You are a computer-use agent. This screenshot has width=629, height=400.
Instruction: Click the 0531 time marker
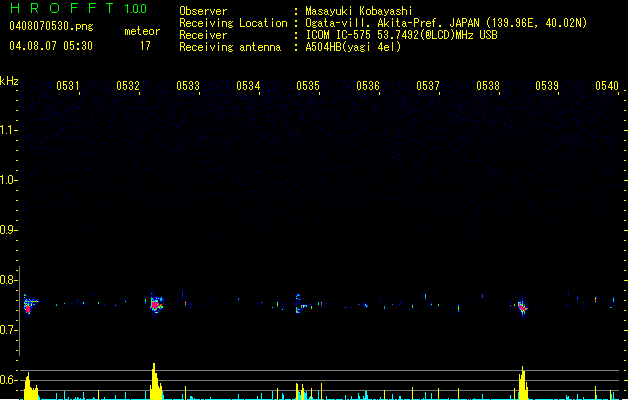click(68, 86)
